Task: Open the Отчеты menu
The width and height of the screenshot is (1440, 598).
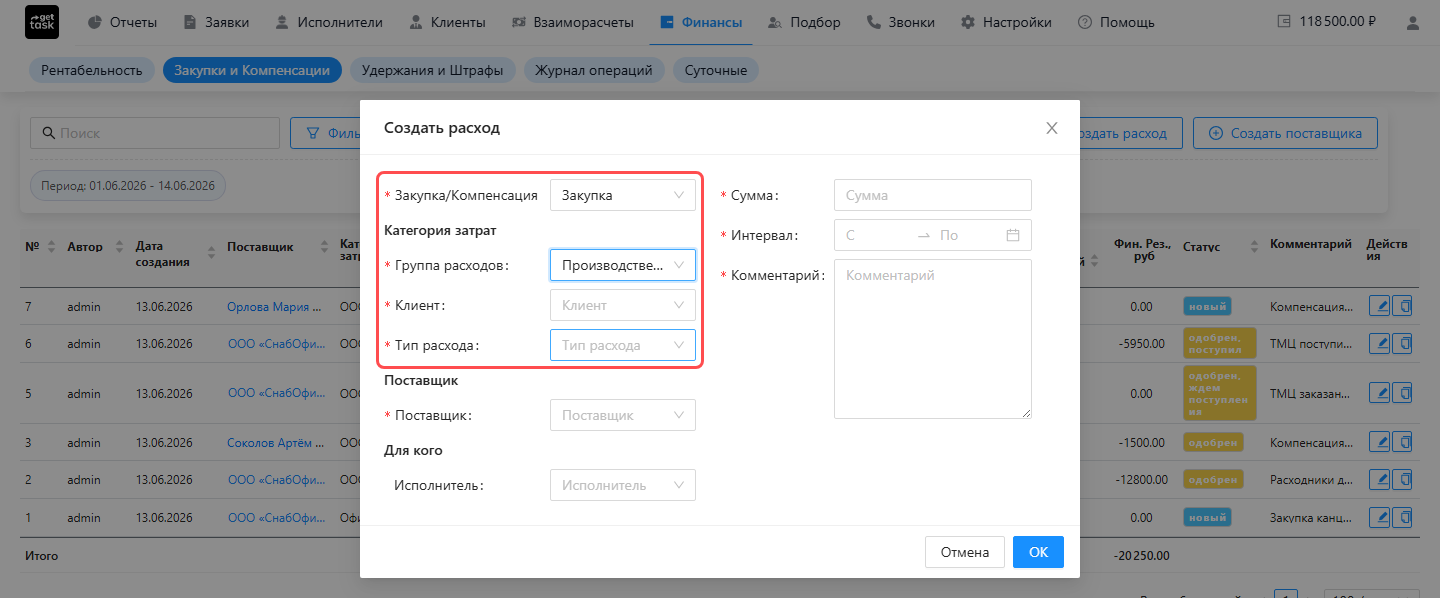Action: click(125, 22)
